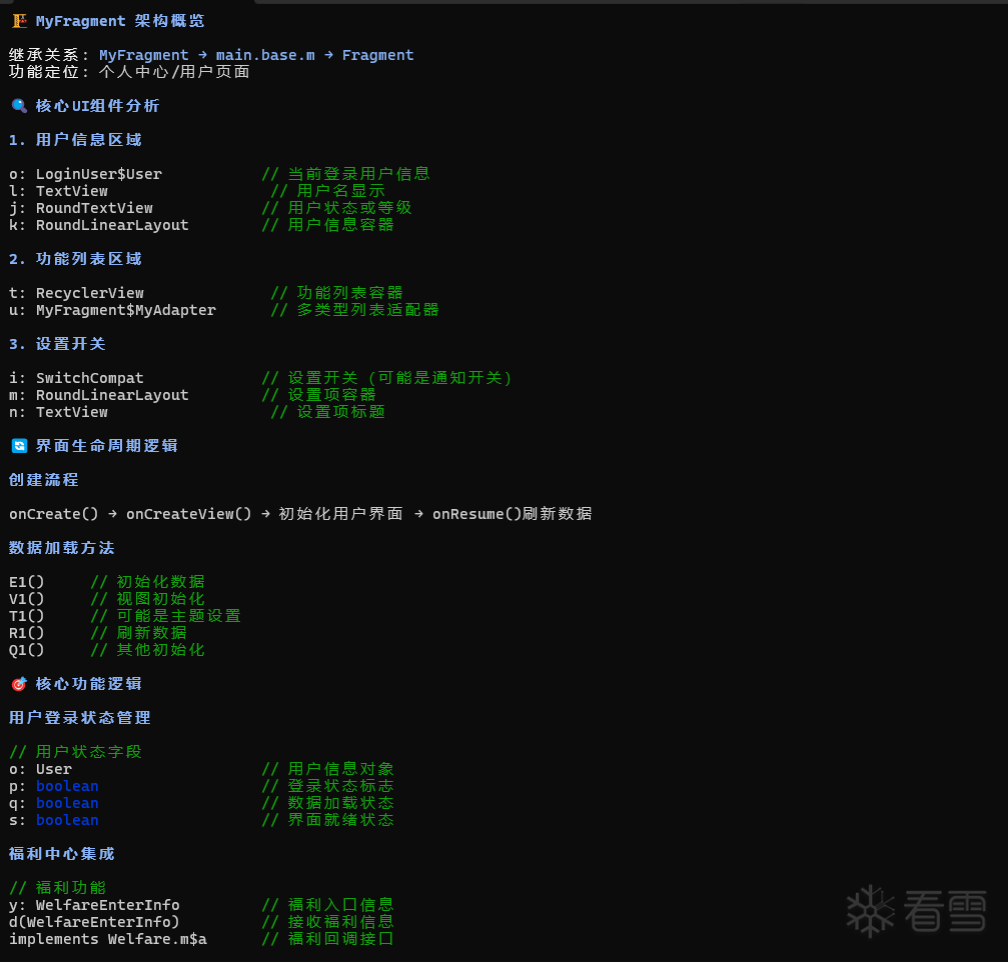This screenshot has width=1008, height=962.
Task: Click the 'i: SwitchCompat' line
Action: [76, 378]
